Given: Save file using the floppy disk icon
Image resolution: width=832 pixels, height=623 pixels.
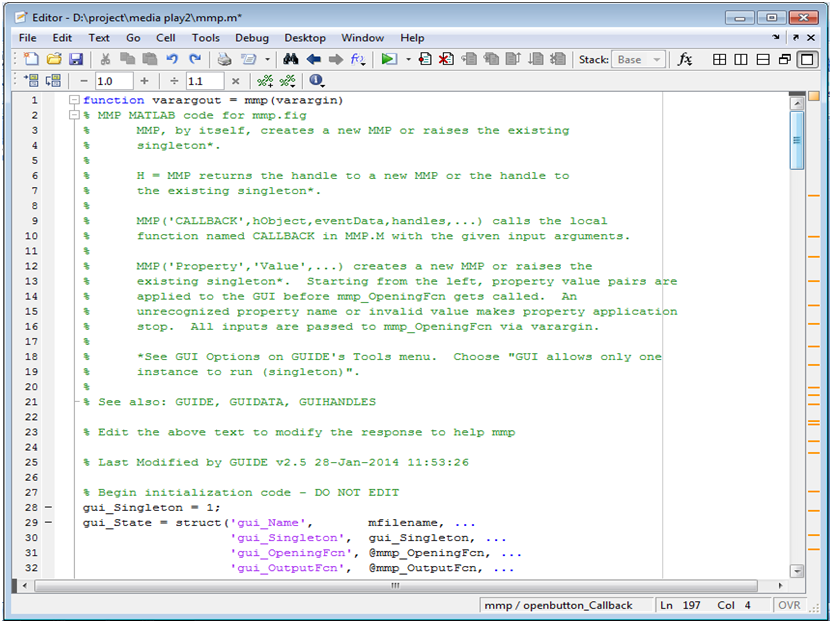Looking at the screenshot, I should (76, 59).
